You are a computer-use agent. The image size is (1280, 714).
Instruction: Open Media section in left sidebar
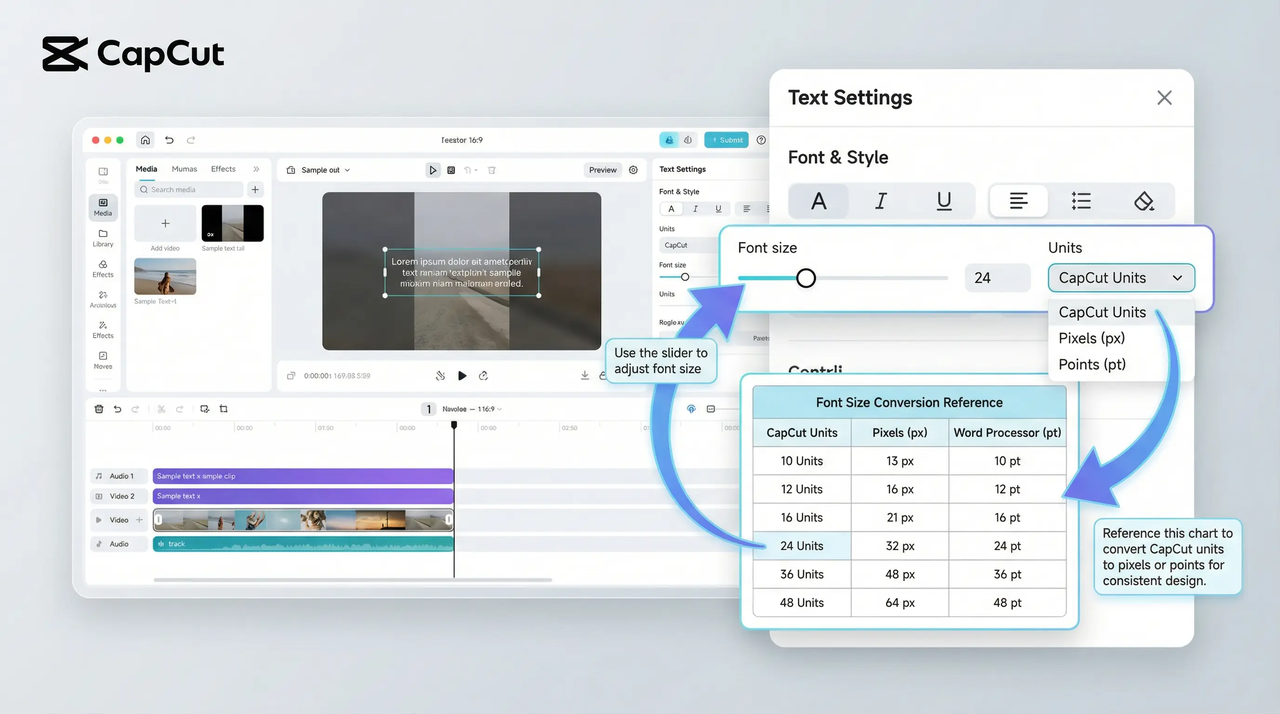click(x=103, y=207)
